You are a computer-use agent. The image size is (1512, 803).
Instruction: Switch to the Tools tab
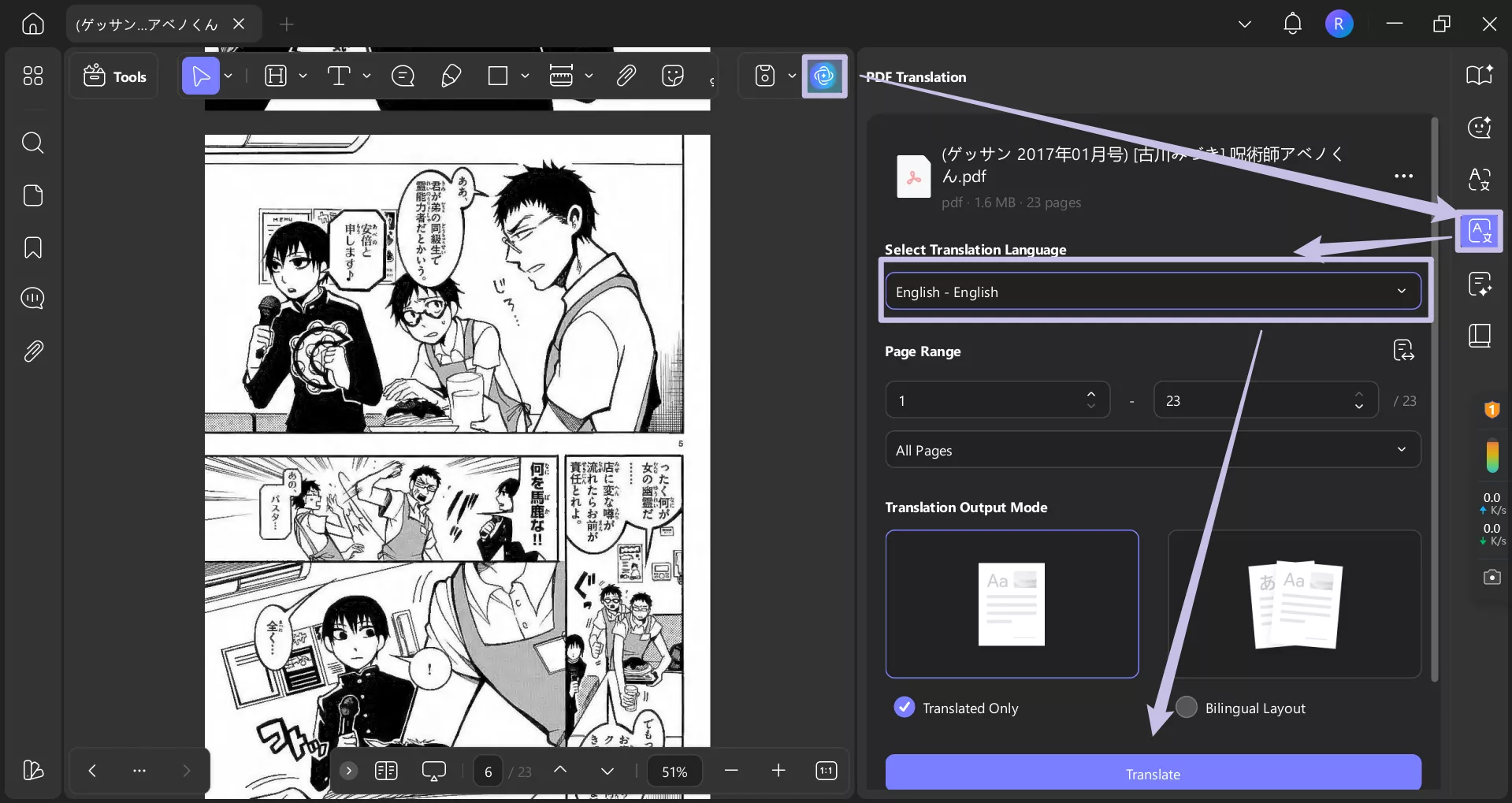[x=113, y=76]
